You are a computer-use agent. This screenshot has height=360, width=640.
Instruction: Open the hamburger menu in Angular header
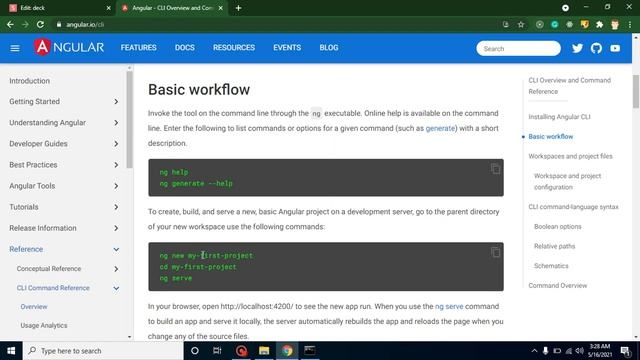(x=15, y=48)
